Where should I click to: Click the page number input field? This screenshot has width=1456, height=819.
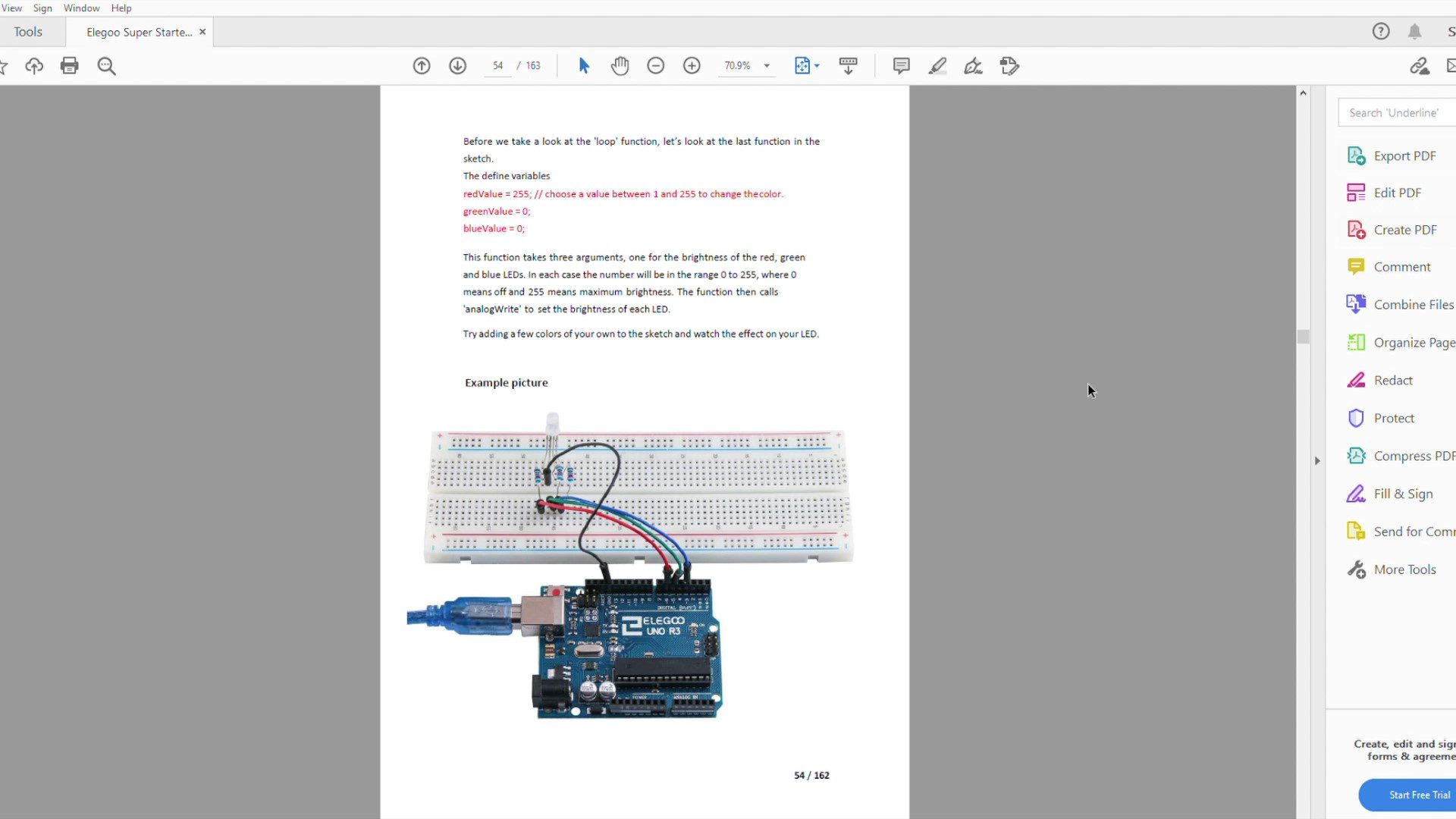[x=497, y=66]
